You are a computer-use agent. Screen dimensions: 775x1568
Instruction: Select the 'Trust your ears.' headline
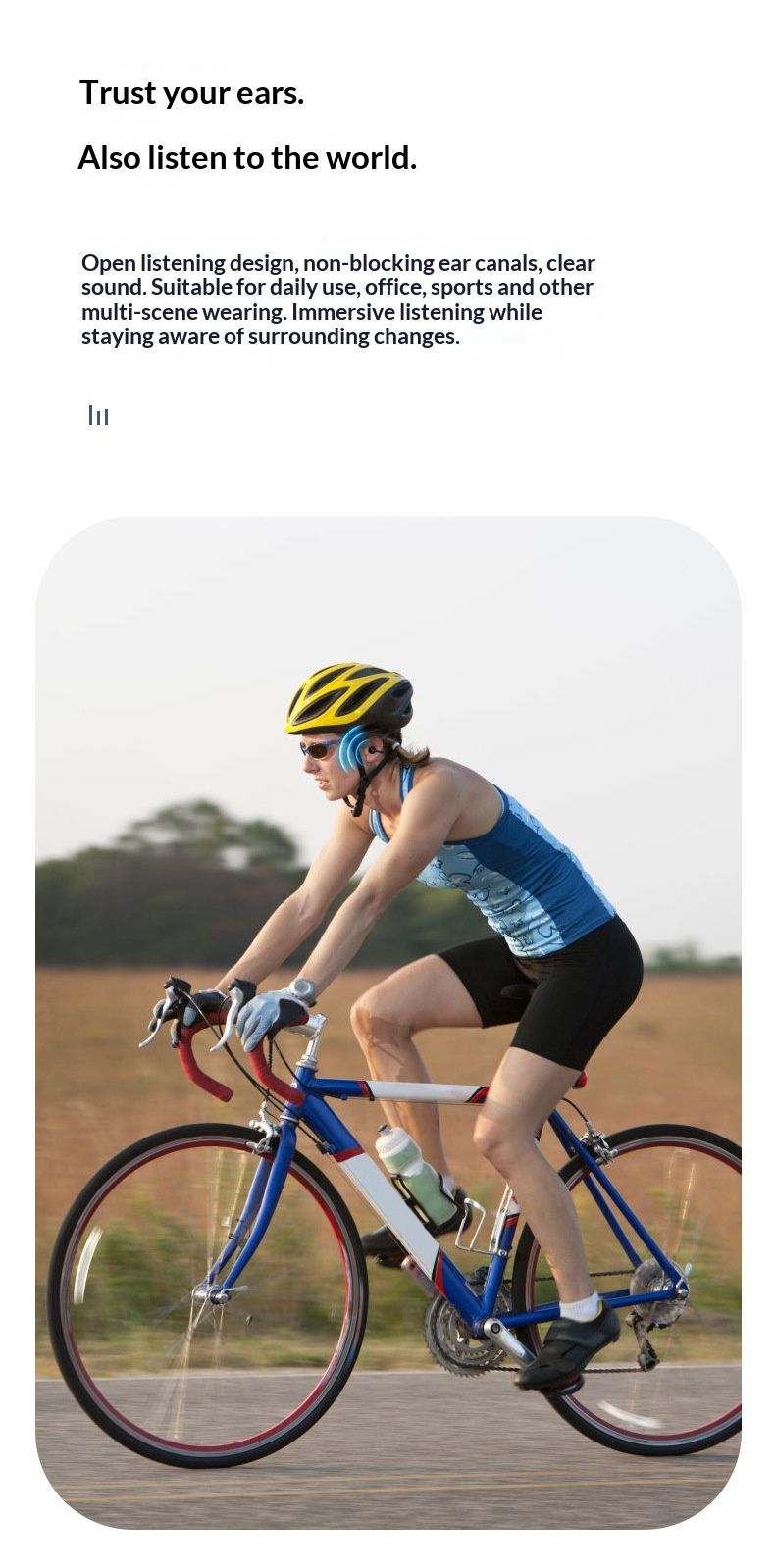(191, 92)
